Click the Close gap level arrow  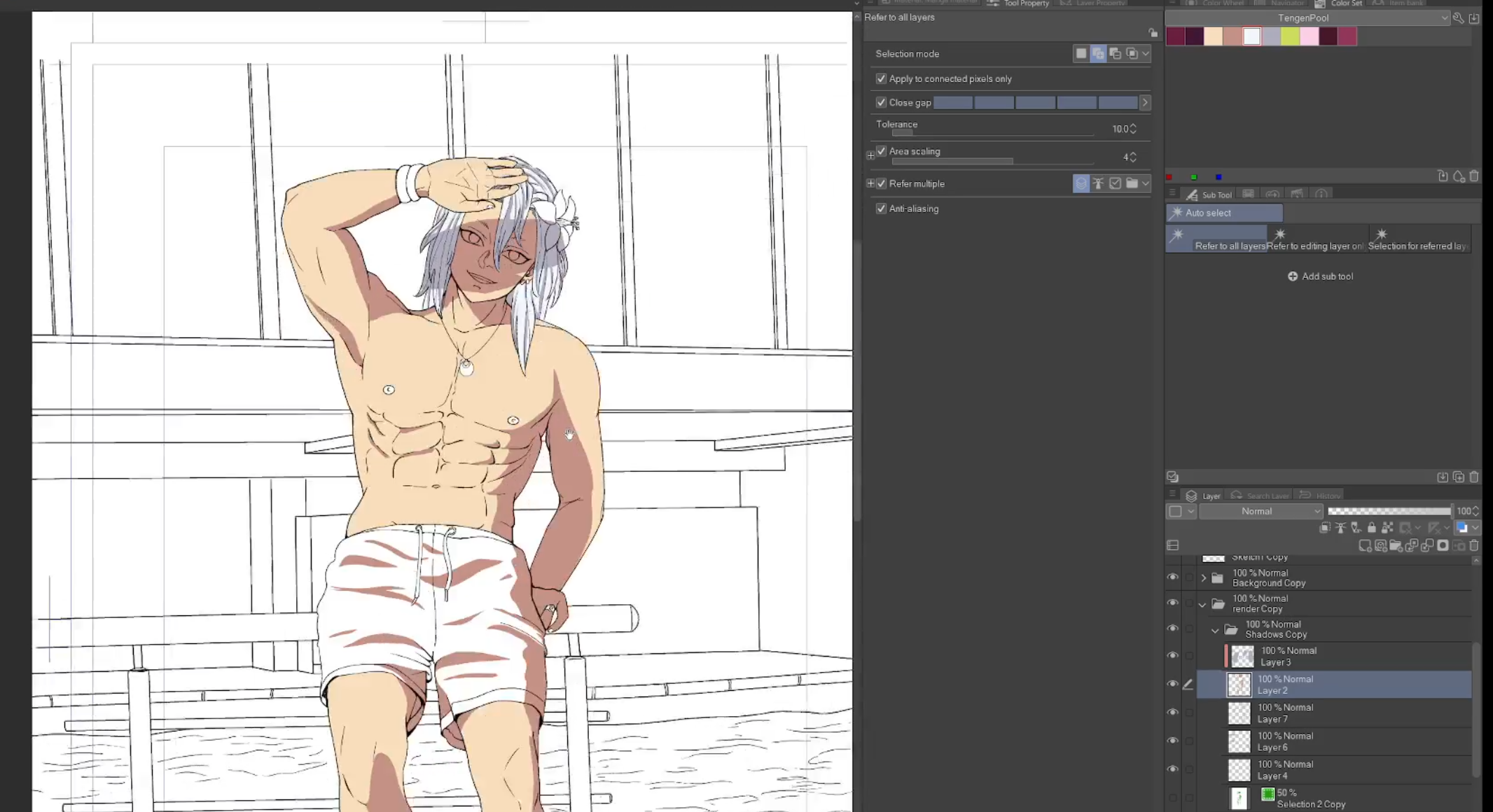[1145, 103]
